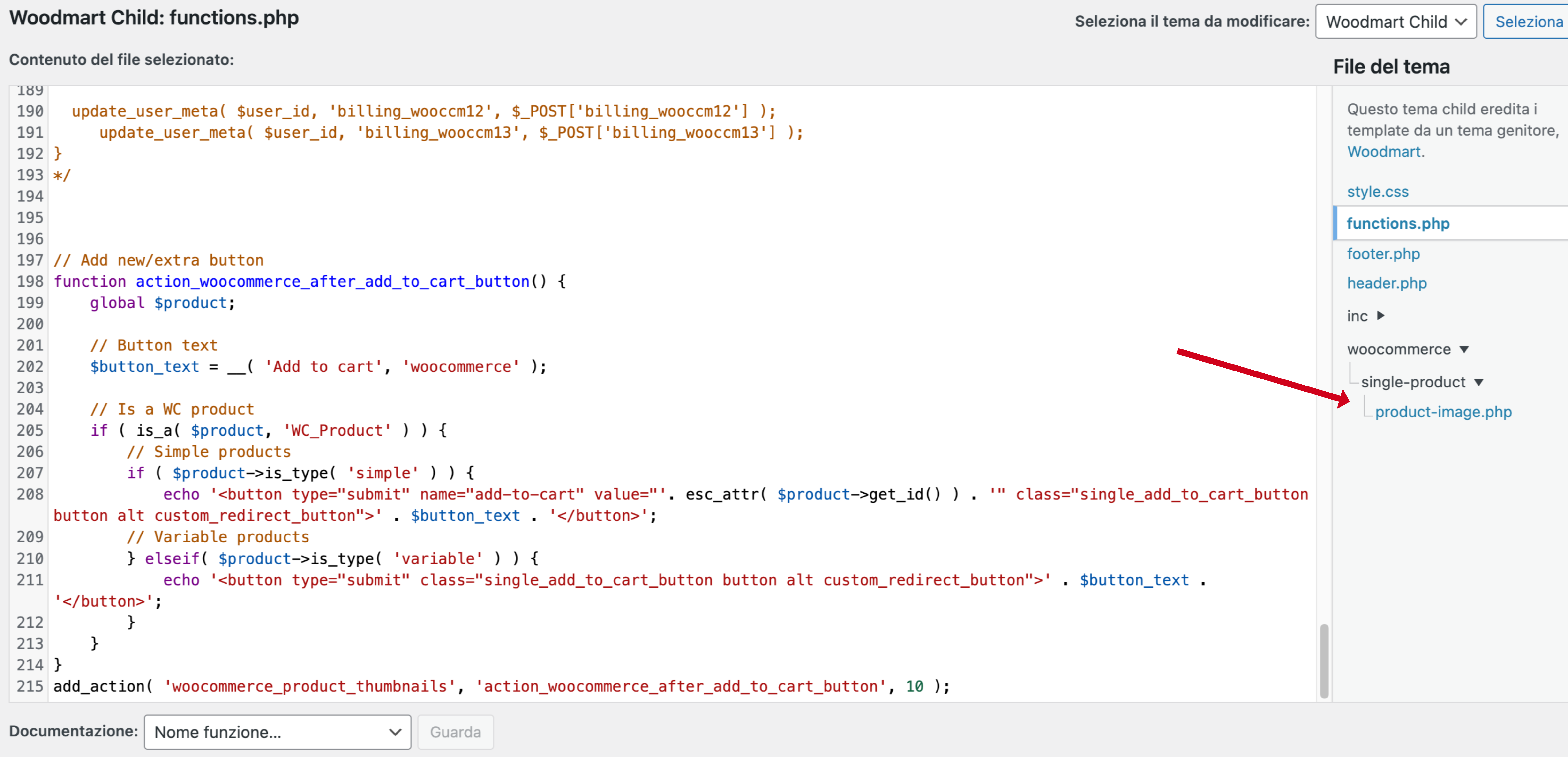Click the 'global $product;' code line
Screen dimensions: 1568x757
163,303
